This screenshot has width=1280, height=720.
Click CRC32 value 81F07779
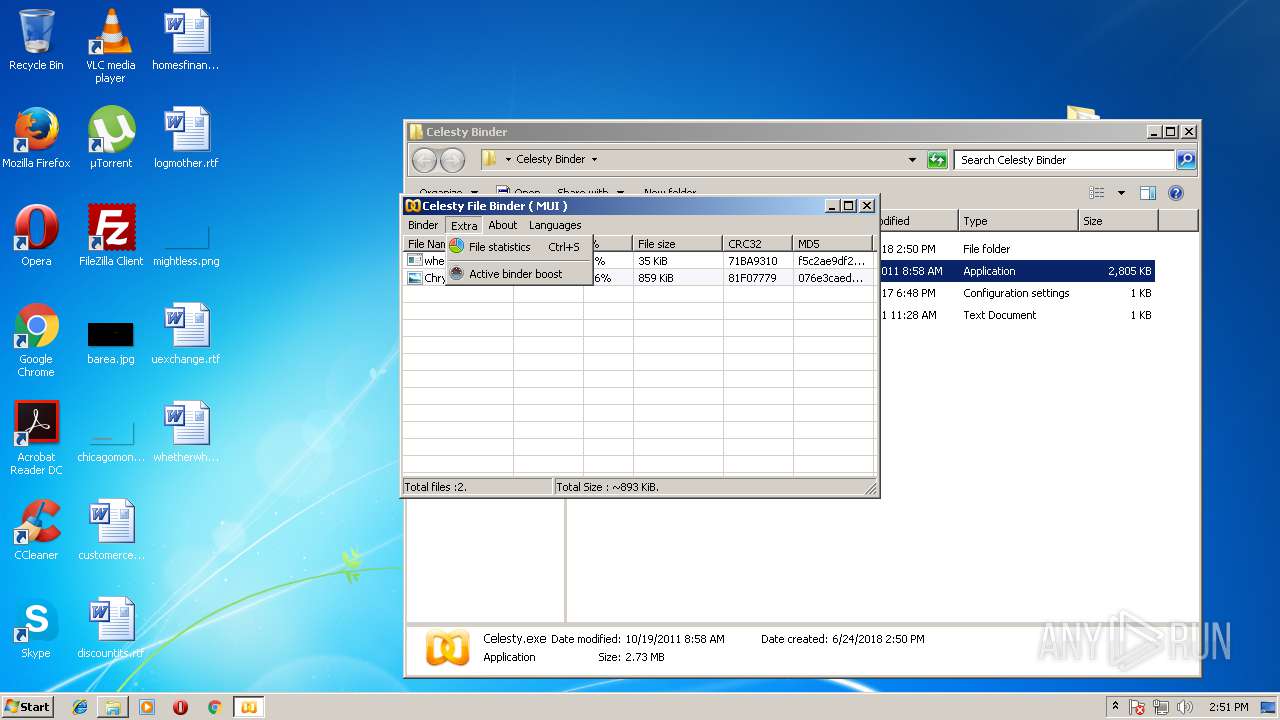coord(752,278)
